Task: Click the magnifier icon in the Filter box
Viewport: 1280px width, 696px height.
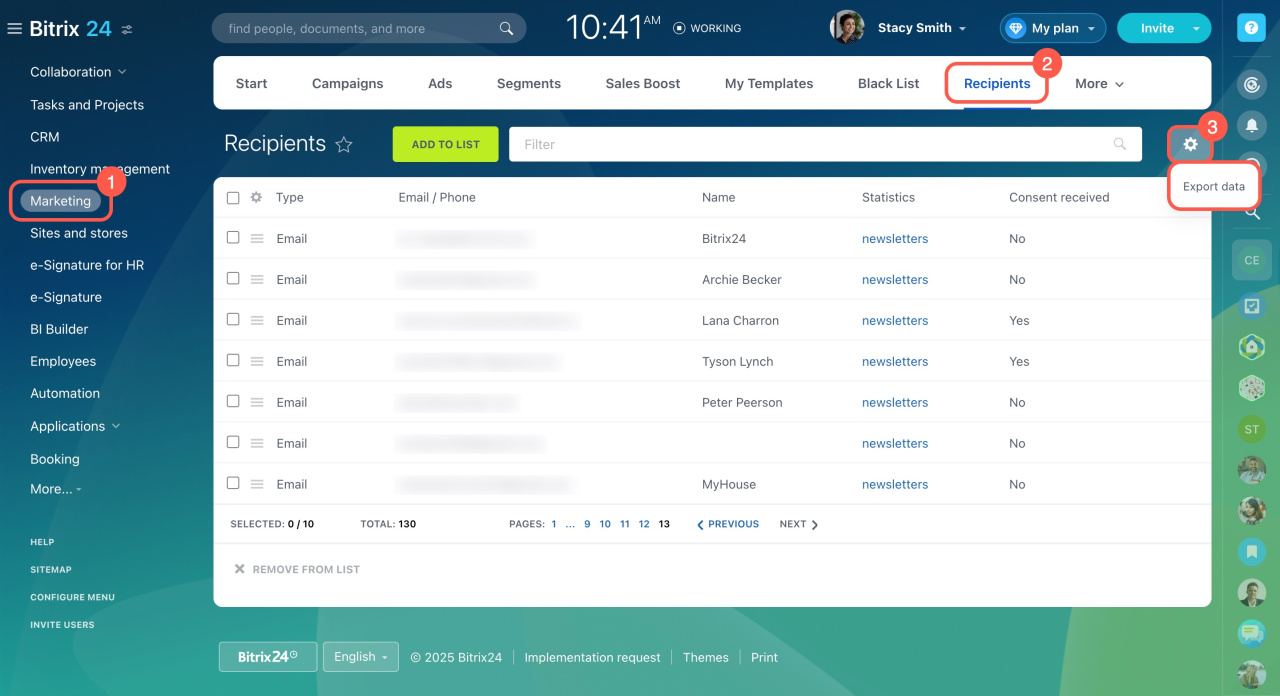Action: coord(1120,144)
